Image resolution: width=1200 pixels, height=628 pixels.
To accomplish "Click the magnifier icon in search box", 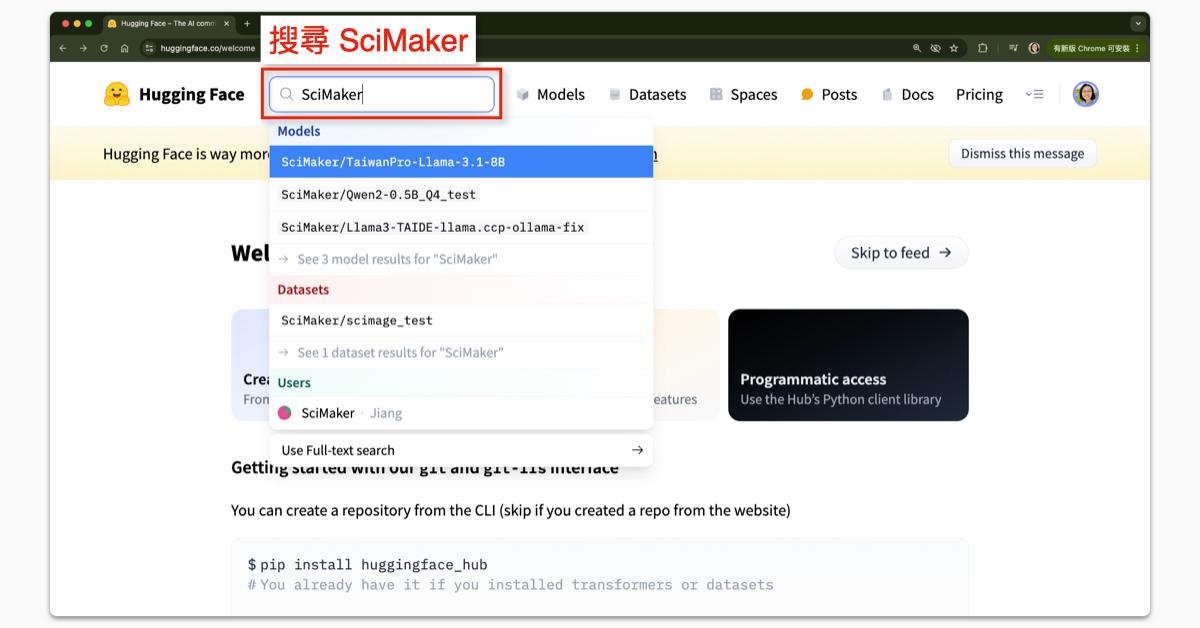I will tap(286, 94).
